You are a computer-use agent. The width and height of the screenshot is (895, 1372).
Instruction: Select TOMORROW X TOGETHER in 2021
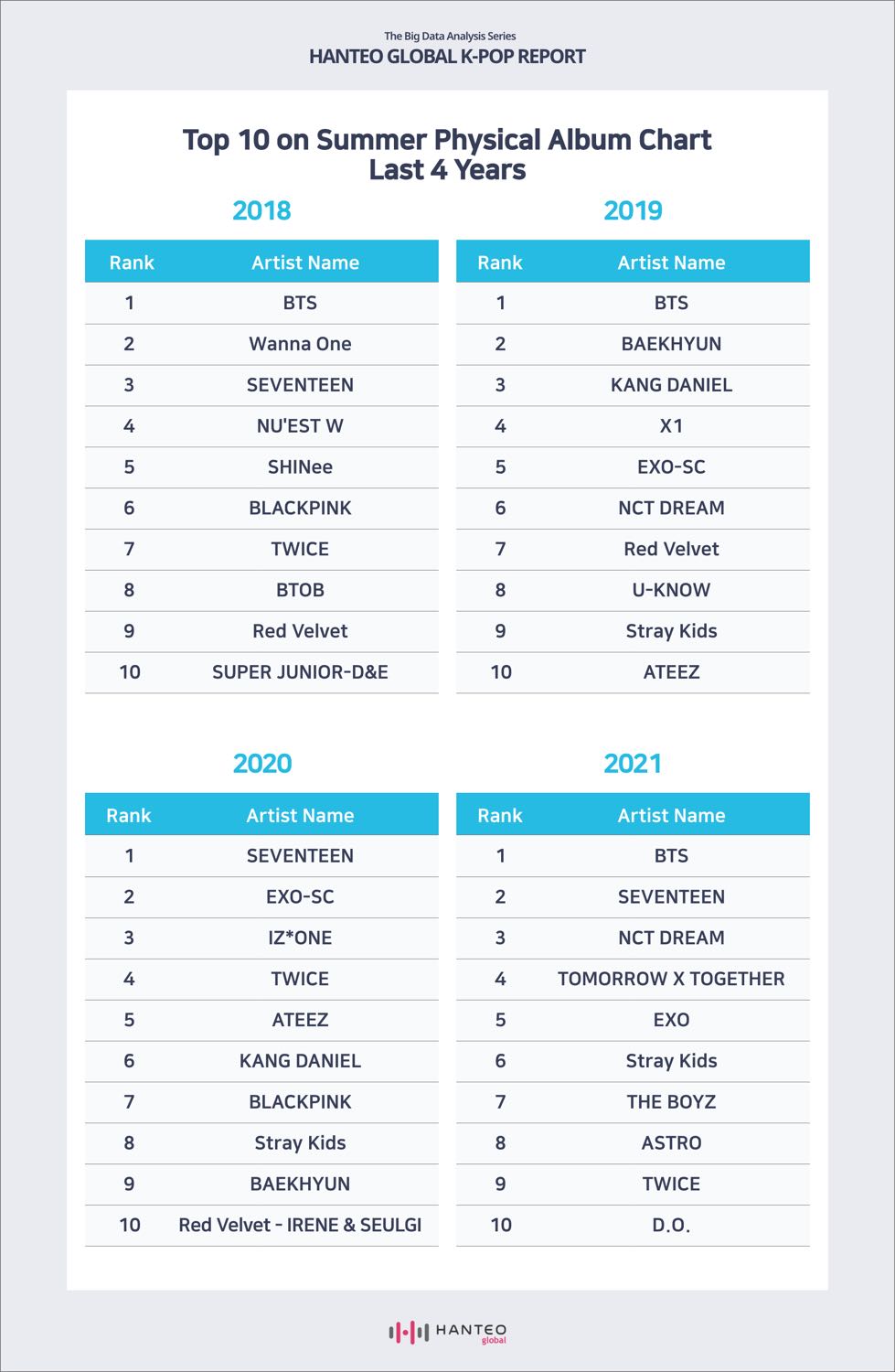(x=671, y=979)
